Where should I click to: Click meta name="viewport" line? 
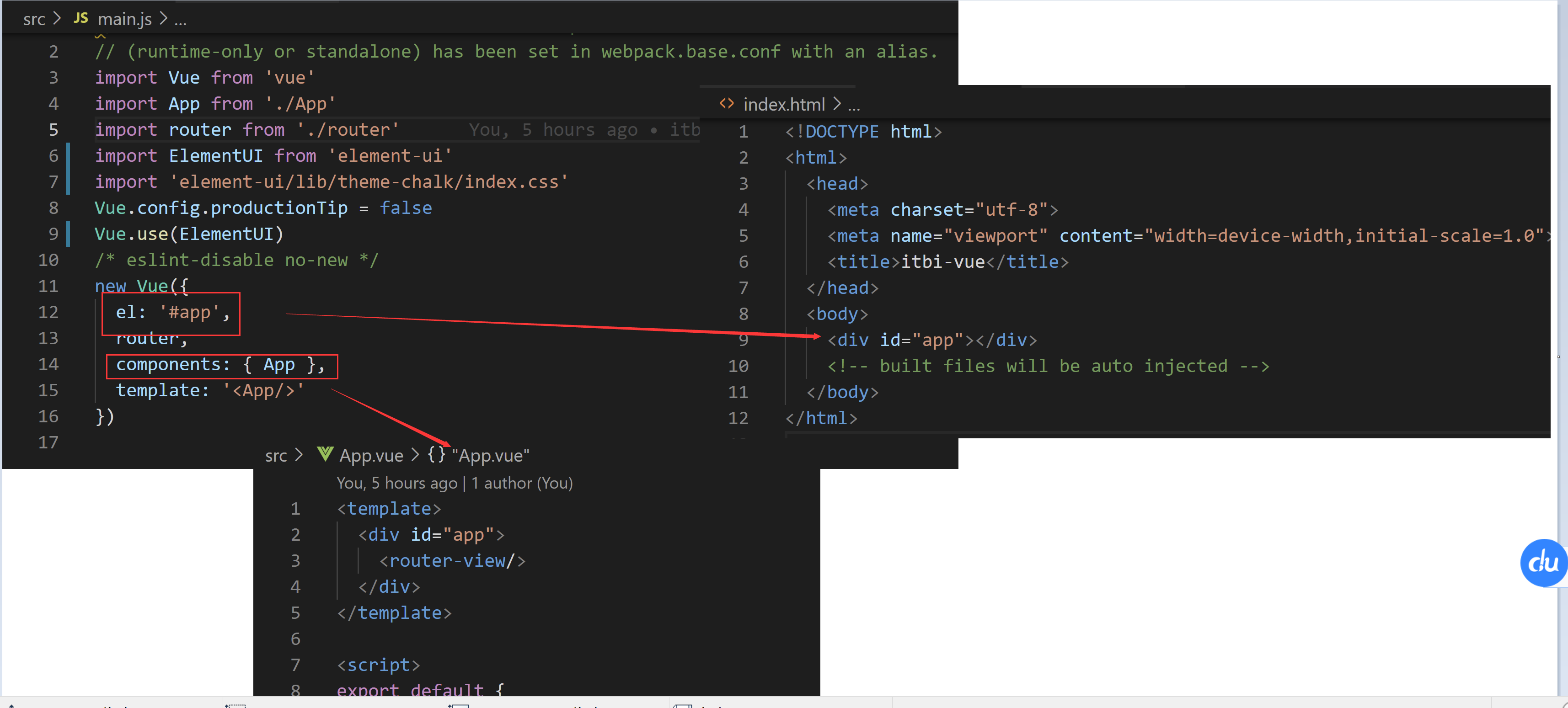1188,236
